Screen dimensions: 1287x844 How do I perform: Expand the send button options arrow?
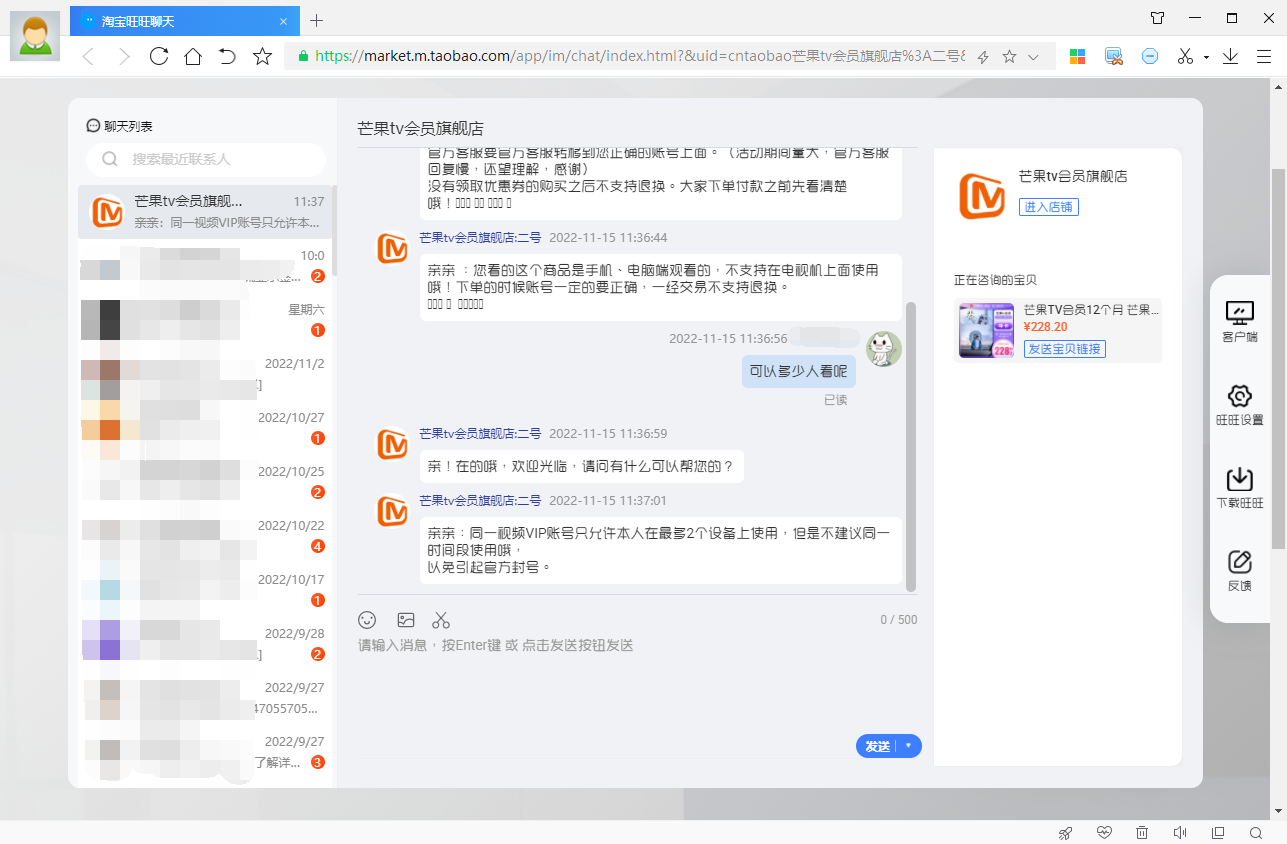(909, 746)
